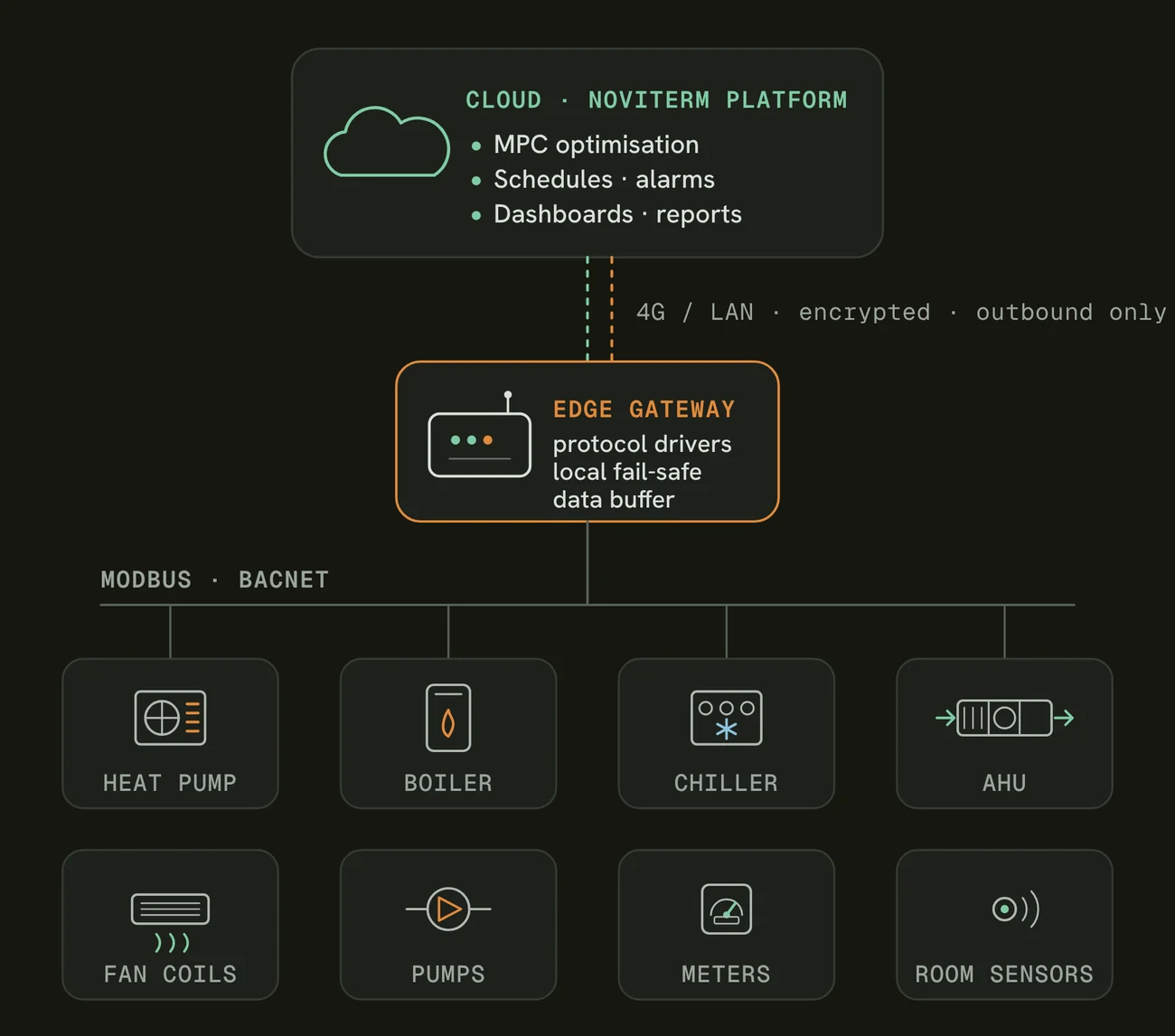Select the "AHU" label
1175x1036 pixels.
[x=1004, y=783]
